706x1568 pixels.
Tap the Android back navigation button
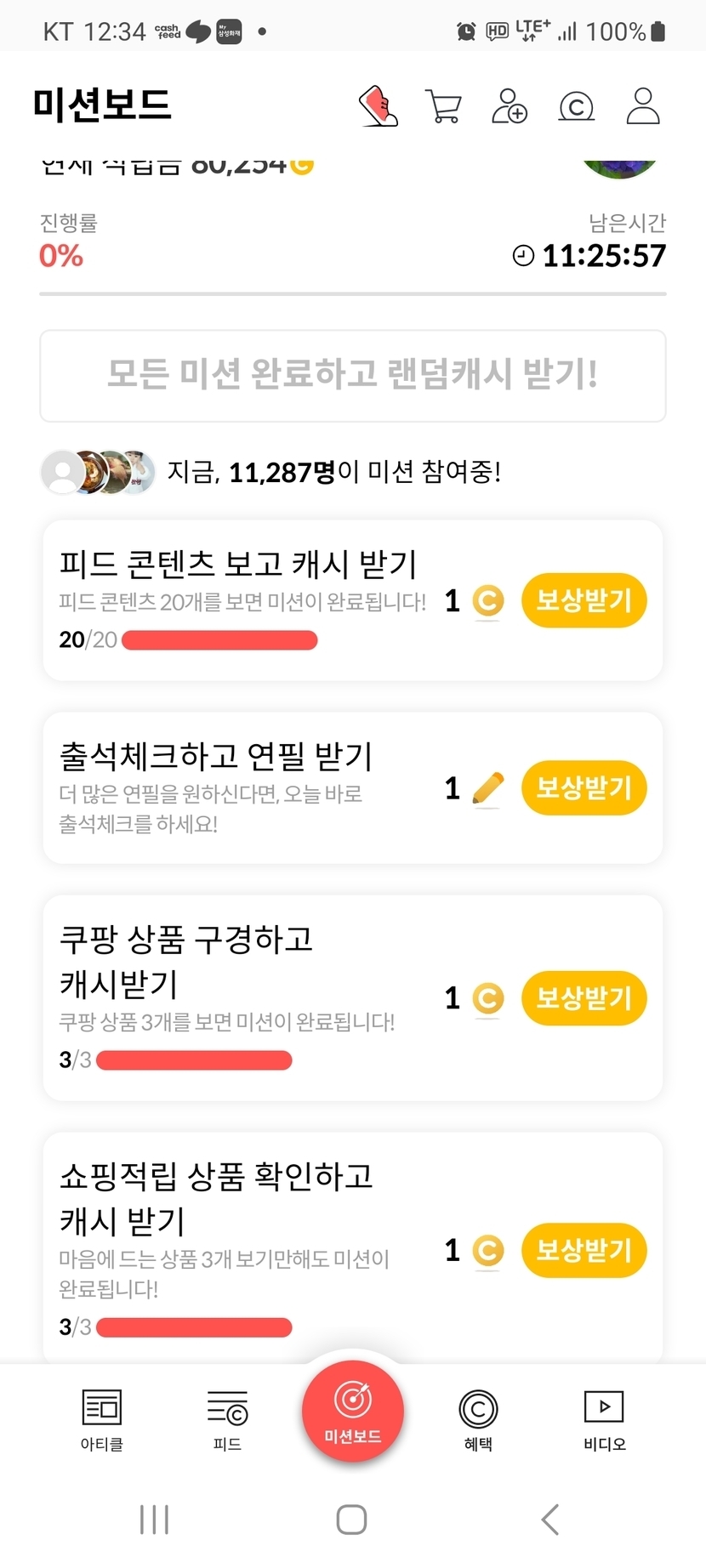point(550,1520)
